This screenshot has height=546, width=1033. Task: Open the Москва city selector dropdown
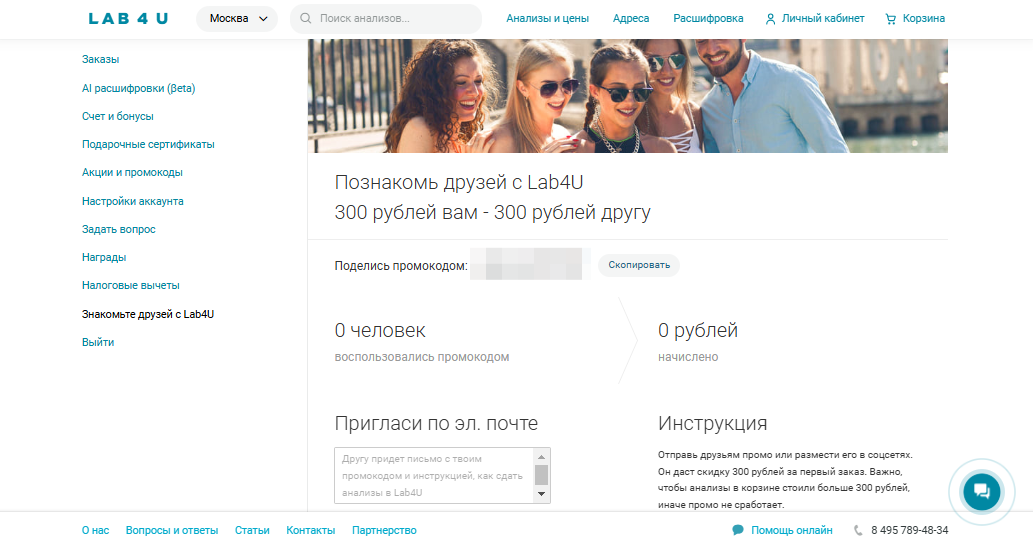coord(237,18)
